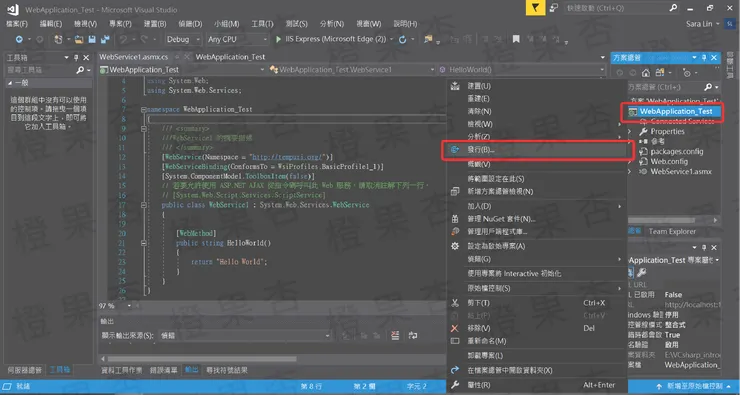Switch to the 錯誤清單 bottom tab
Screen dimensions: 740x395
click(164, 370)
